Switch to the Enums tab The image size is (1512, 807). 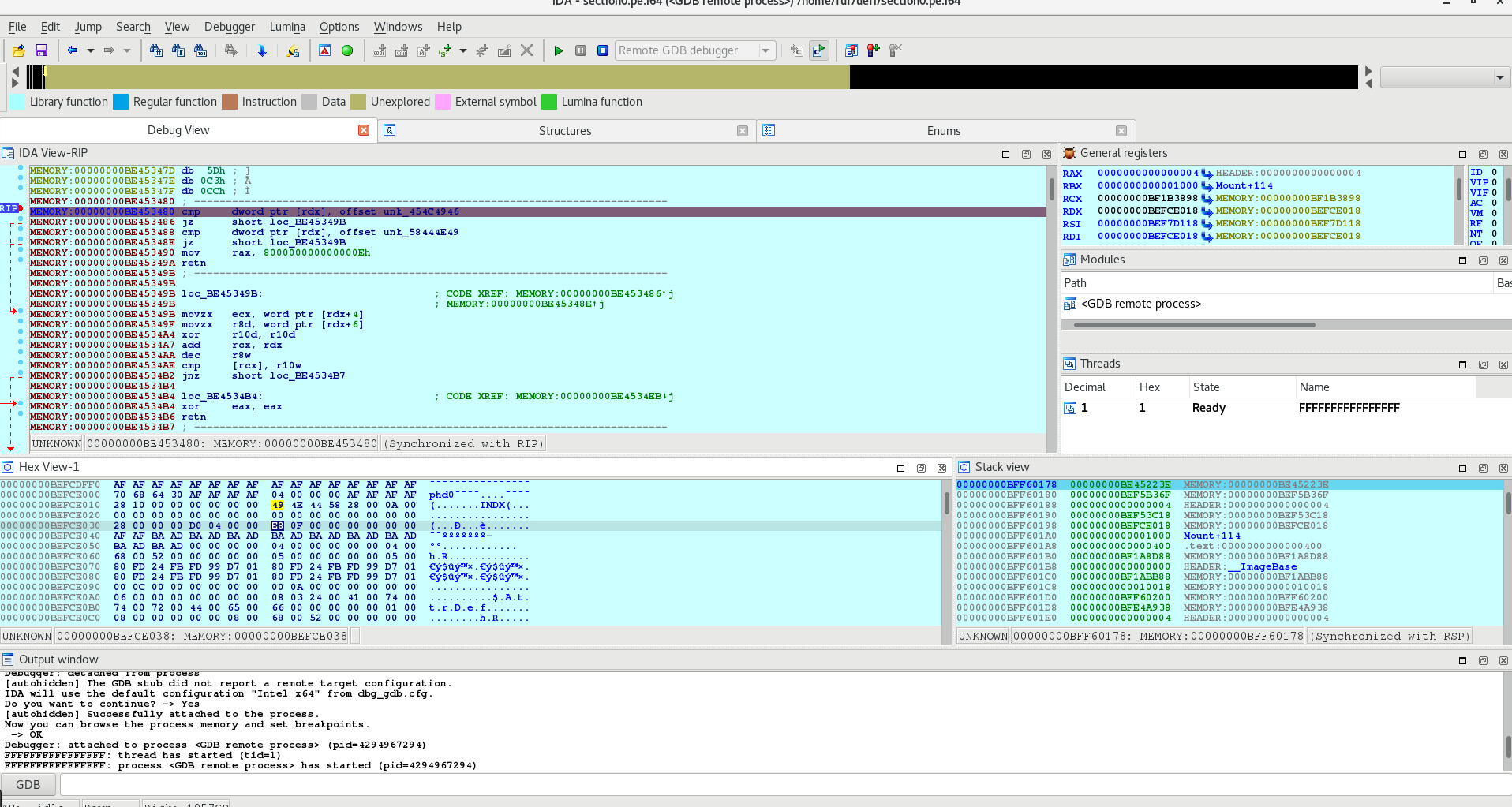click(x=943, y=131)
